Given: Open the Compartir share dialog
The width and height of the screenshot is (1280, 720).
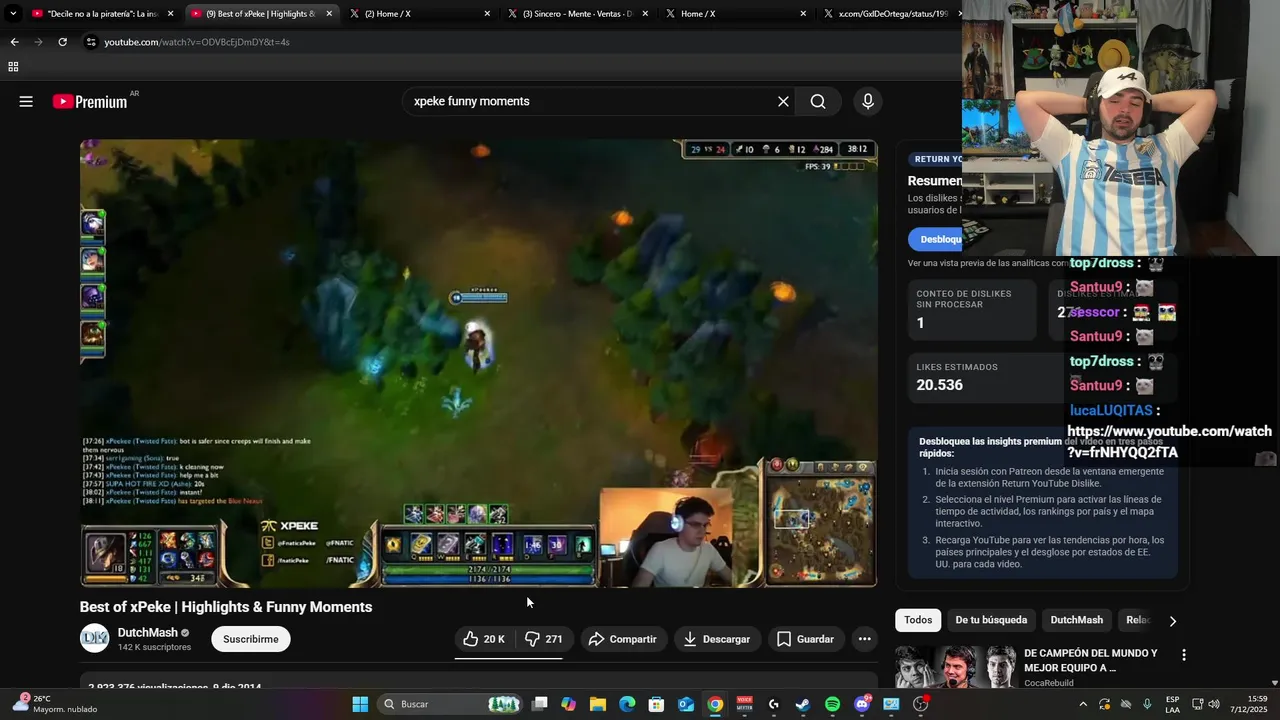Looking at the screenshot, I should pos(622,639).
